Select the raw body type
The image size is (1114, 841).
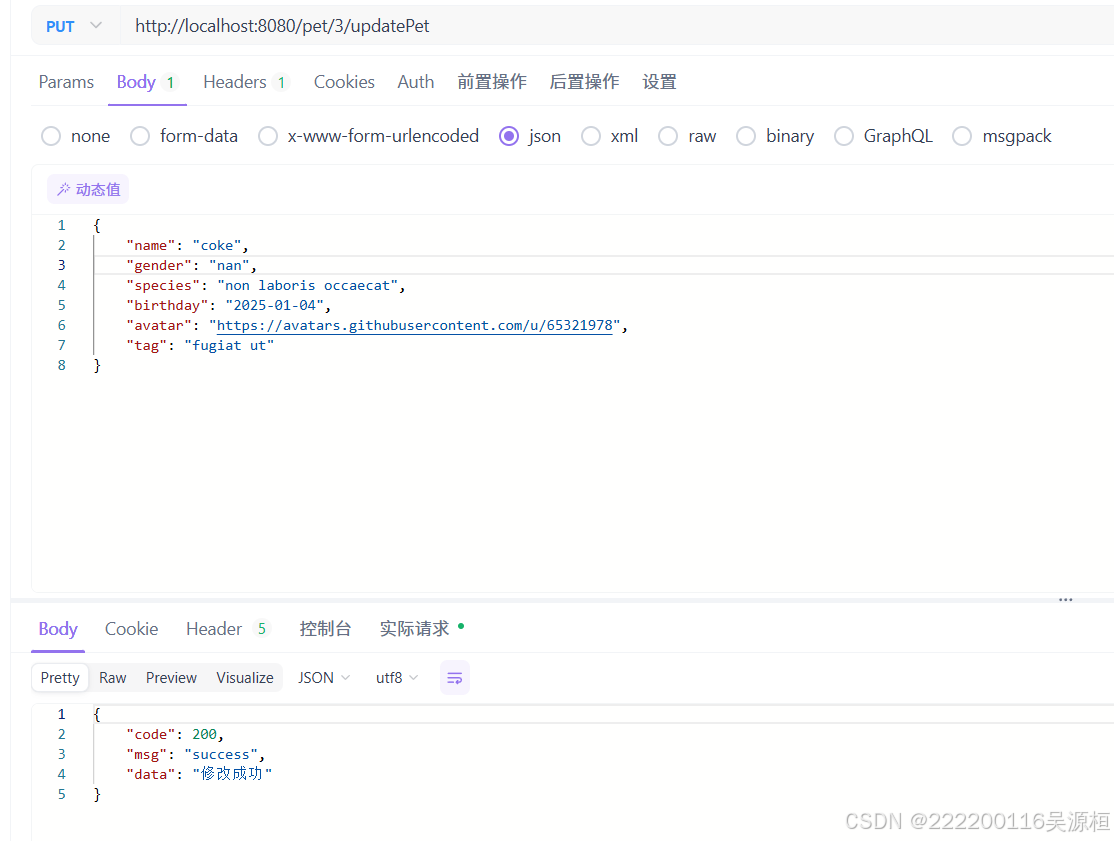click(x=687, y=136)
